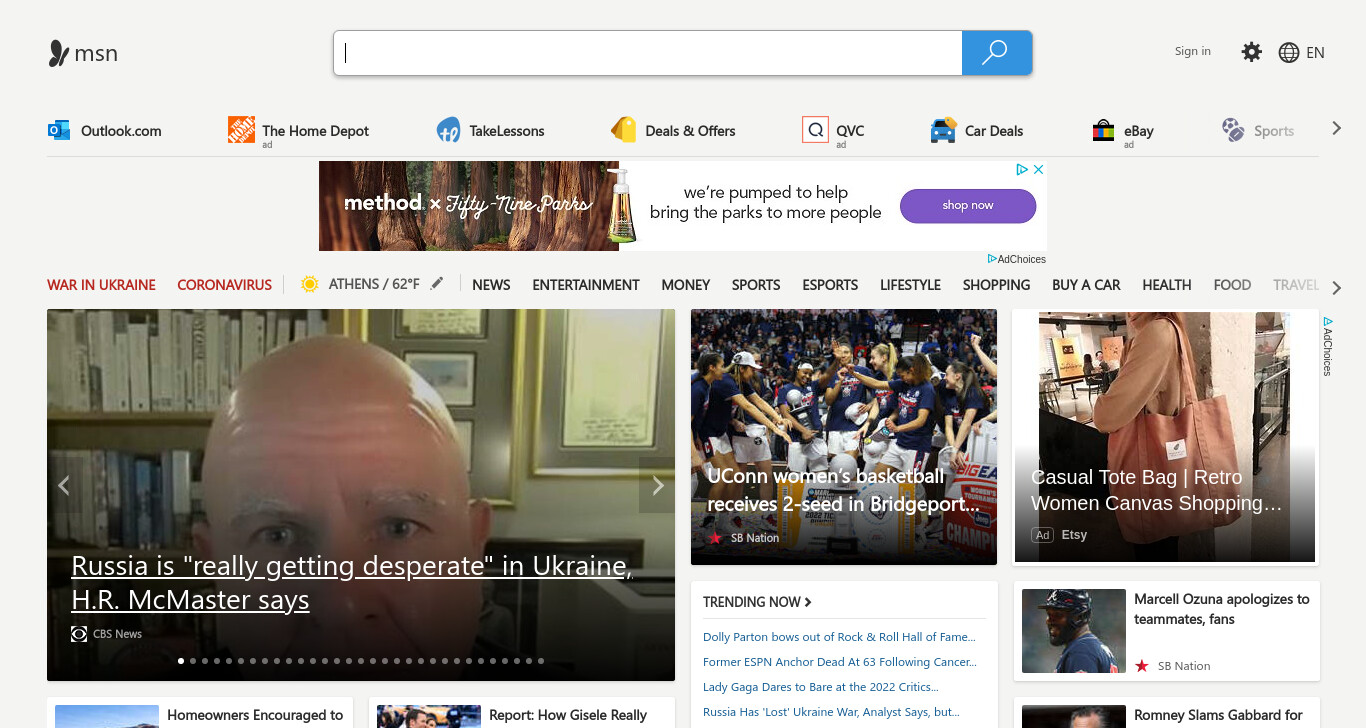The image size is (1366, 728).
Task: Go to the MONEY section
Action: pos(686,285)
